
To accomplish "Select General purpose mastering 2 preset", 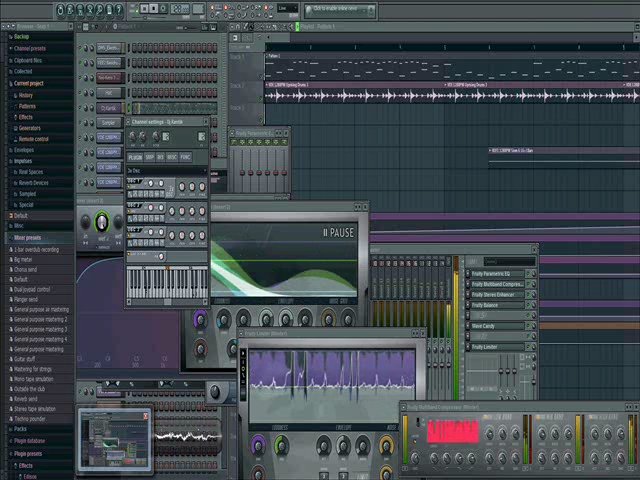I will coord(40,320).
